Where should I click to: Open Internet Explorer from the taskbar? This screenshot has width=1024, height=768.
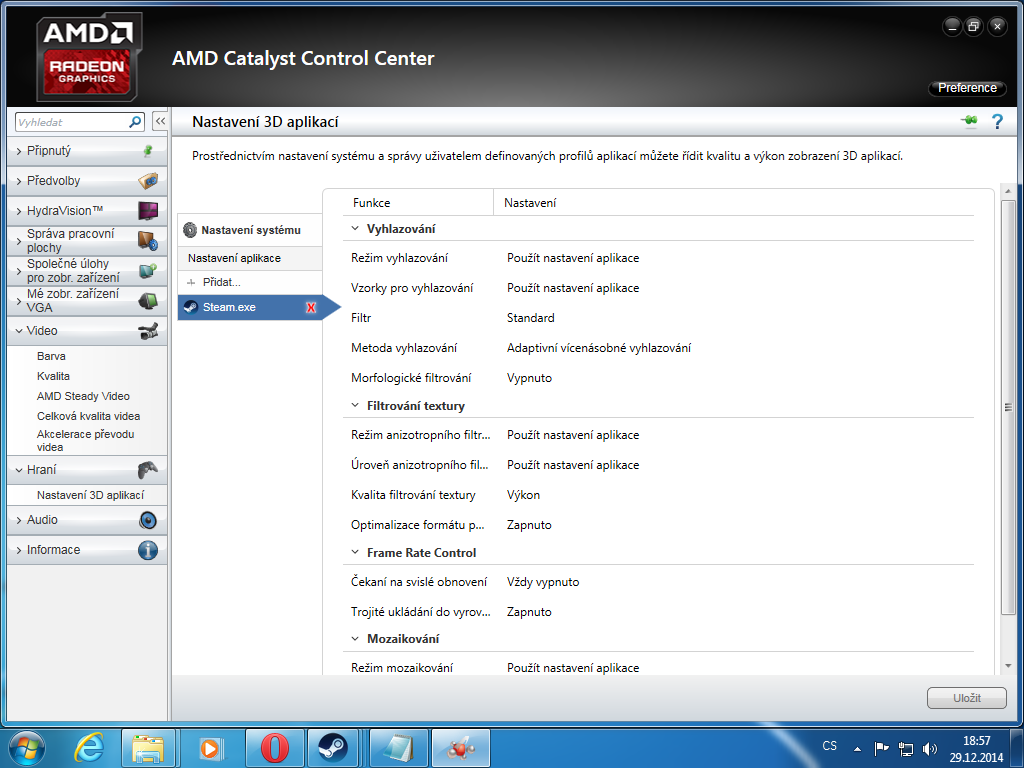coord(90,747)
